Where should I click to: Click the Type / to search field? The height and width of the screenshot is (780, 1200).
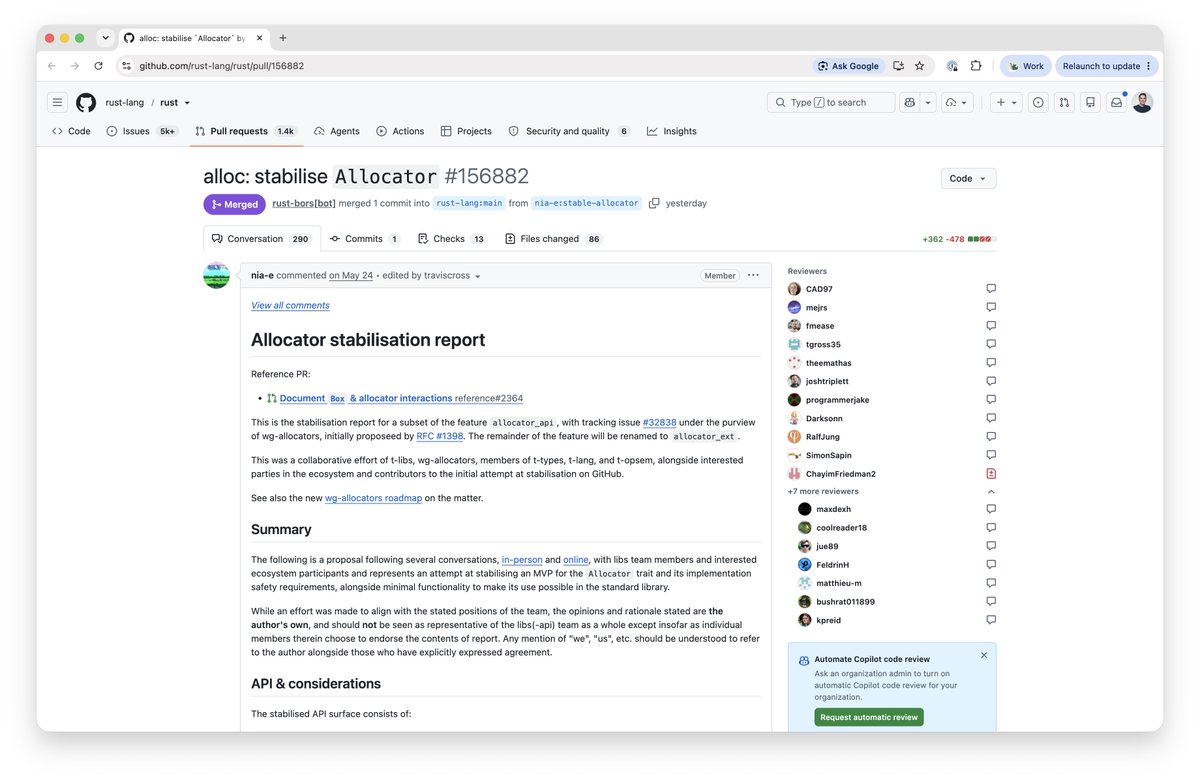pos(831,102)
